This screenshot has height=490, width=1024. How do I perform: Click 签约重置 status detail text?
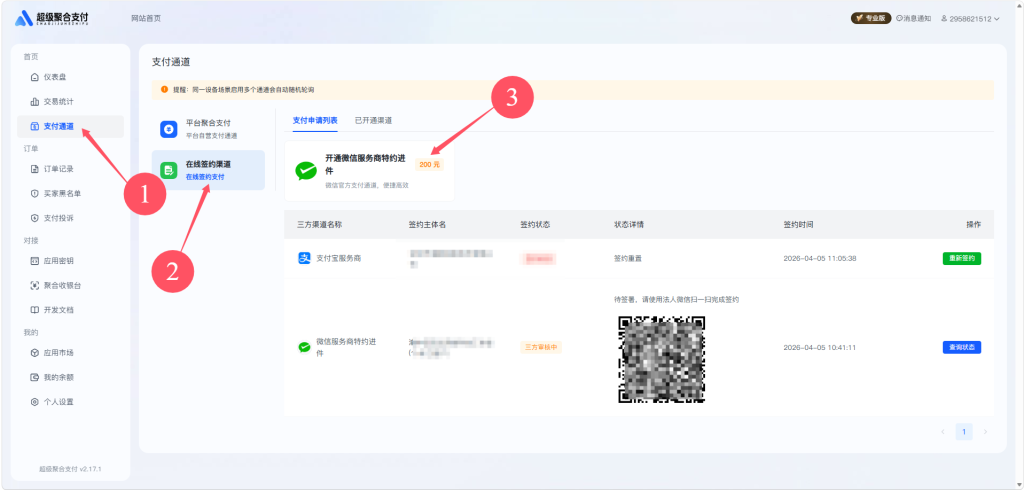[x=628, y=258]
